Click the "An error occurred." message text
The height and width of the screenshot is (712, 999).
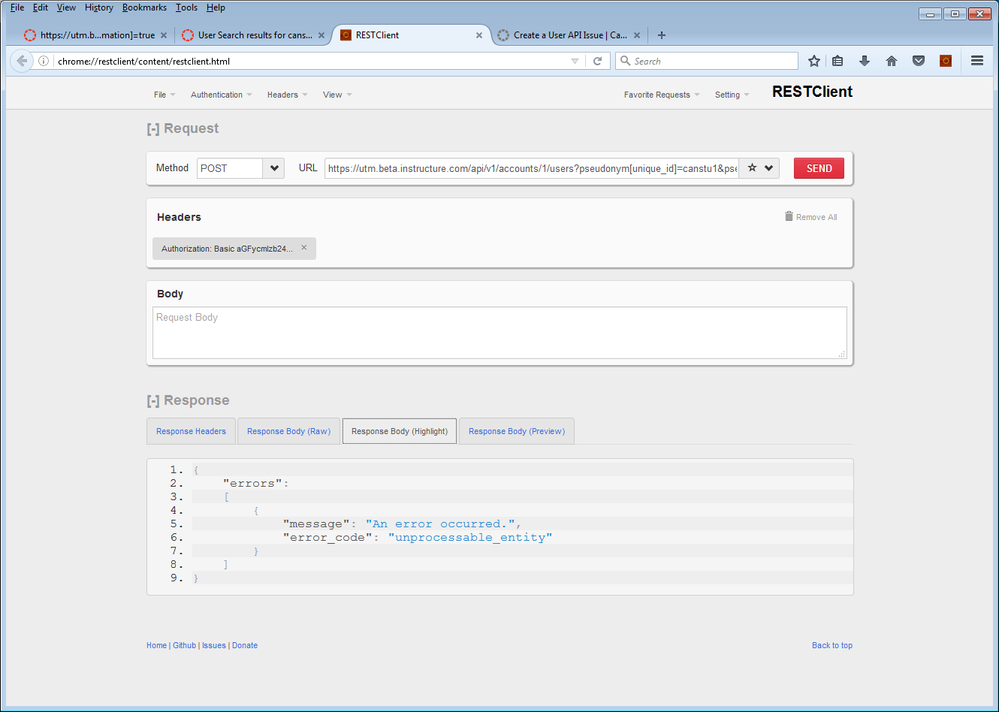click(x=440, y=524)
